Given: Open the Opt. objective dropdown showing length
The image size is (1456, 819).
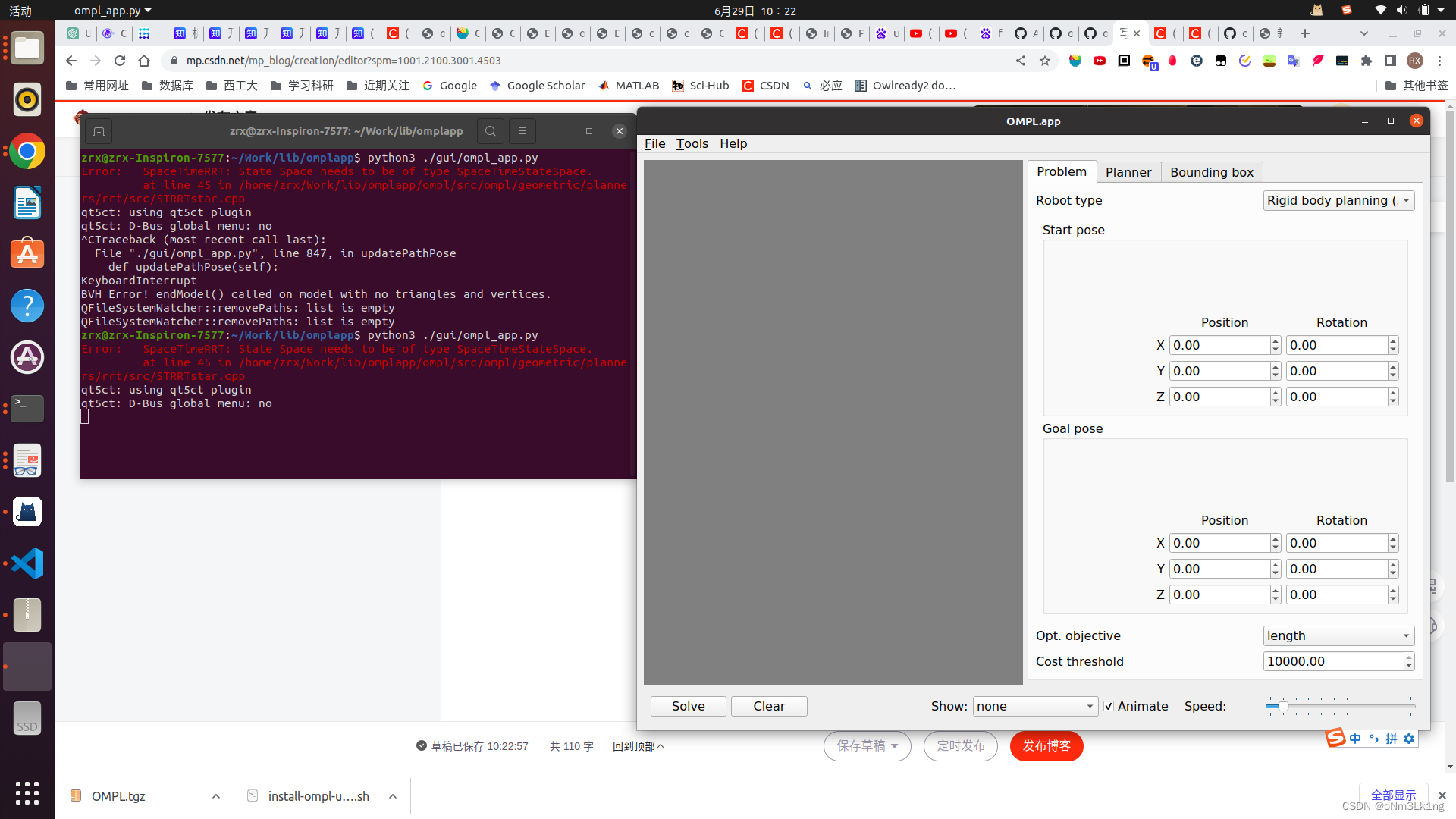Looking at the screenshot, I should [x=1338, y=635].
